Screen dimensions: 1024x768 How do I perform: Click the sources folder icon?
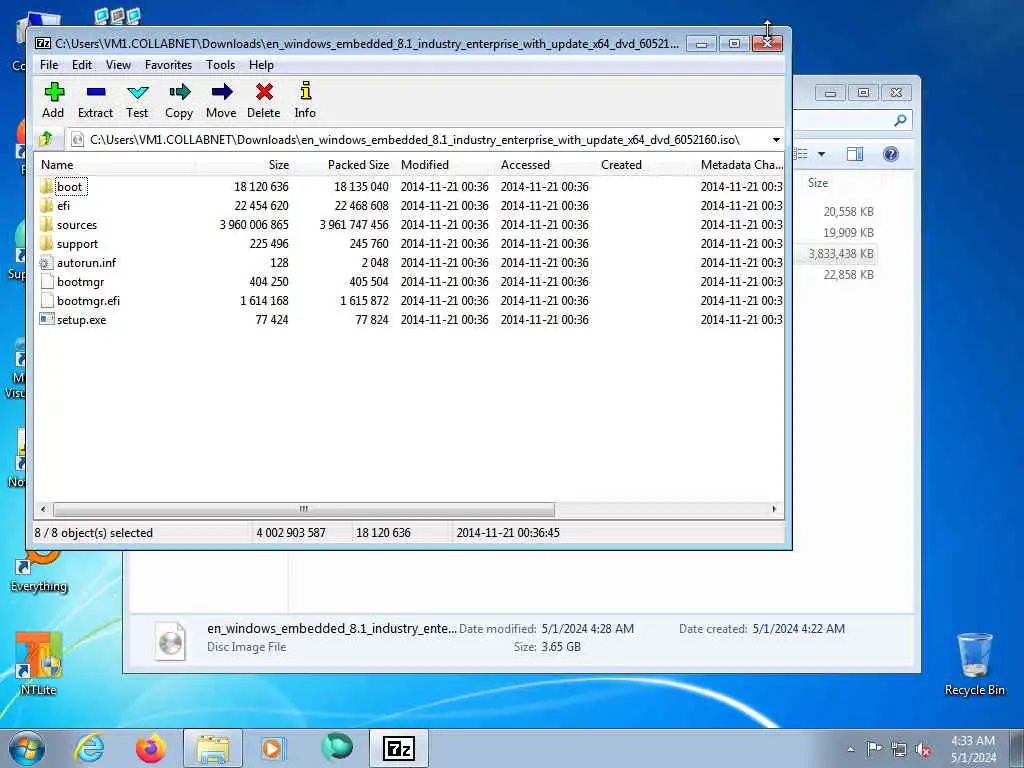(46, 225)
